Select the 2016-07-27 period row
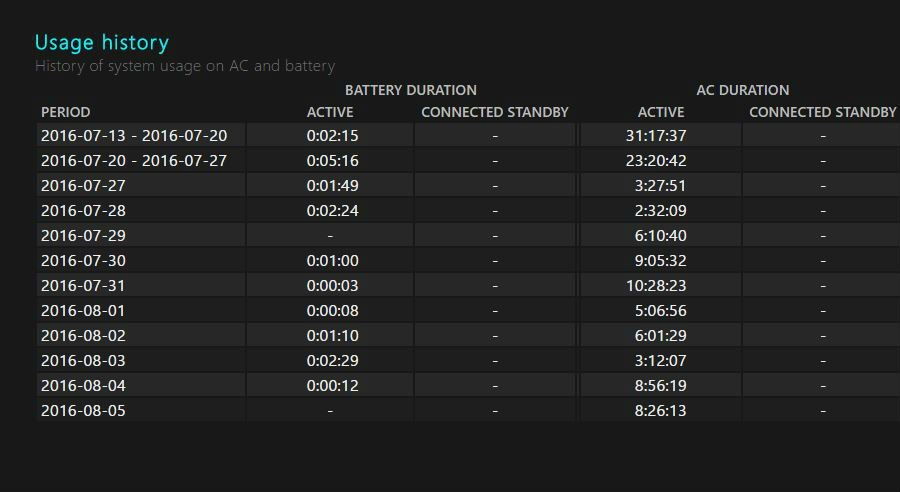This screenshot has height=492, width=900. 83,185
